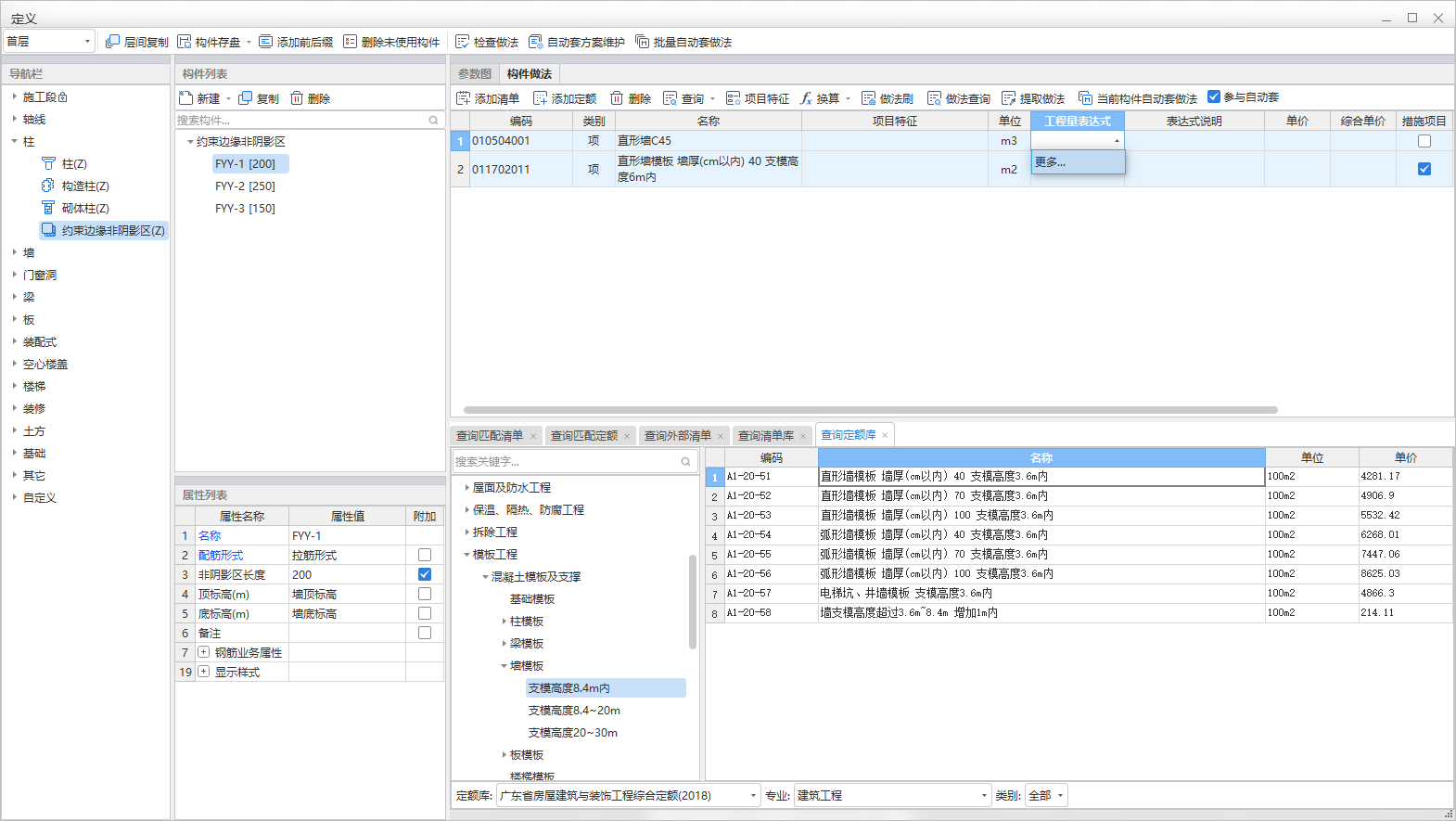Toggle 附加 checkbox for 顶标高(m)
Viewport: 1456px width, 821px height.
tap(425, 594)
